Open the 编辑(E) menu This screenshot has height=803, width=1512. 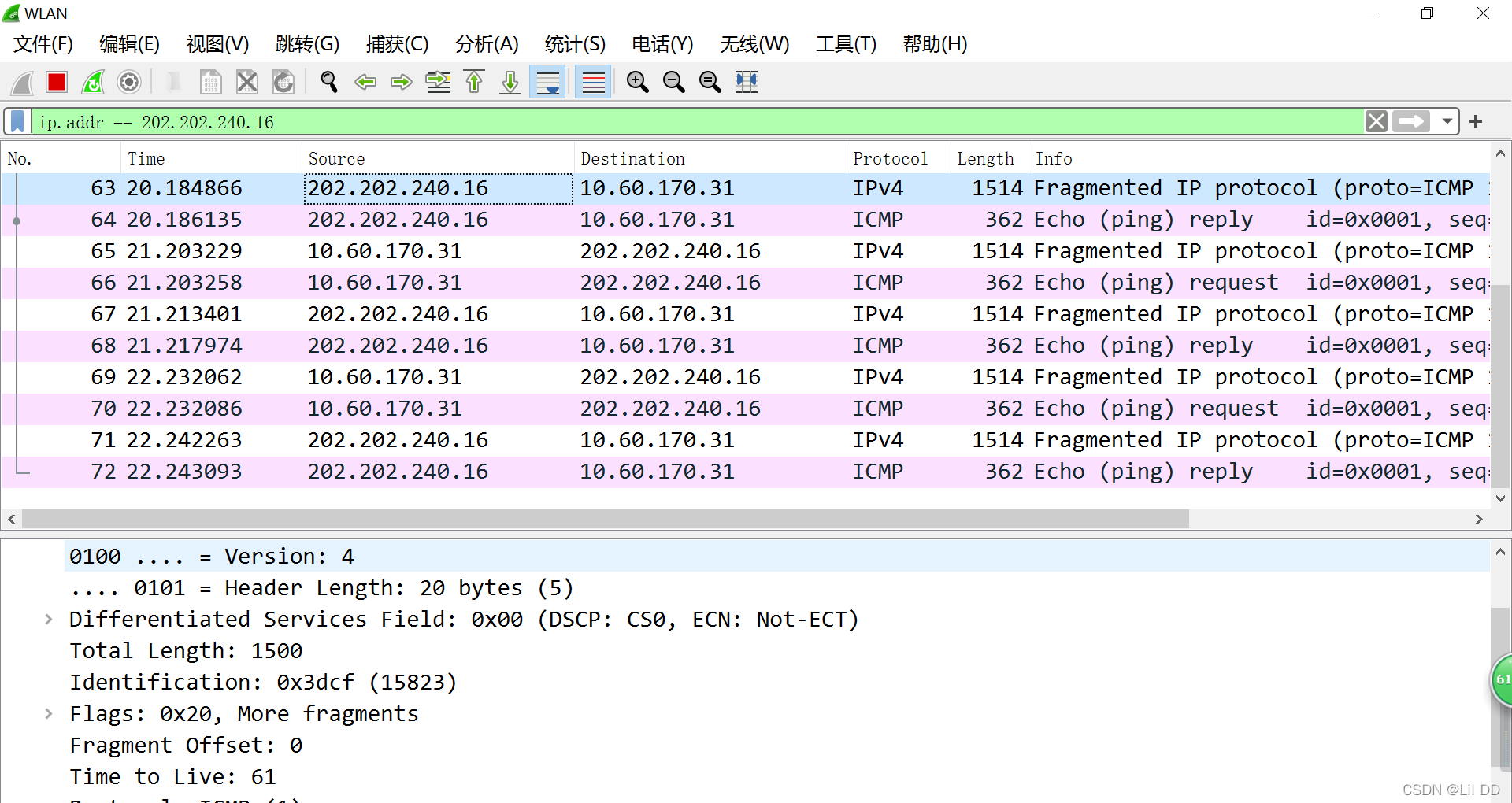point(129,44)
